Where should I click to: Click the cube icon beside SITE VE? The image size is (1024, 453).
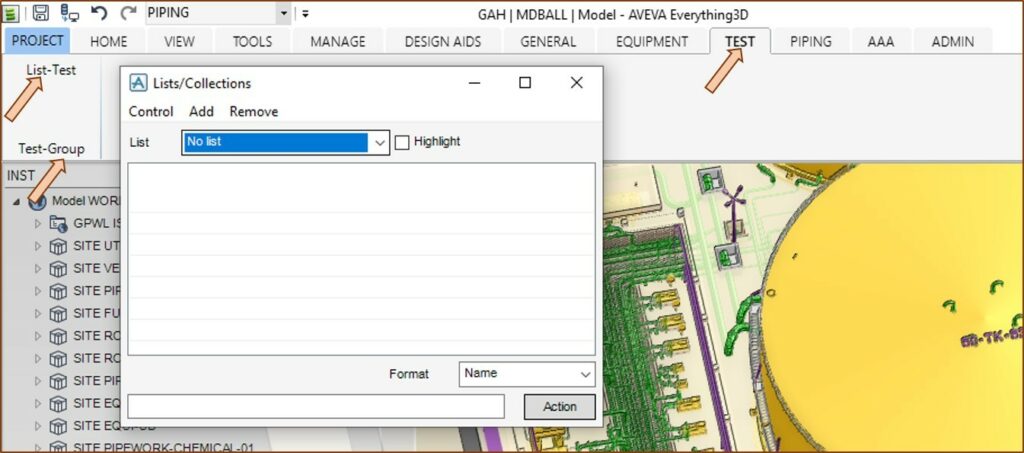click(x=58, y=269)
